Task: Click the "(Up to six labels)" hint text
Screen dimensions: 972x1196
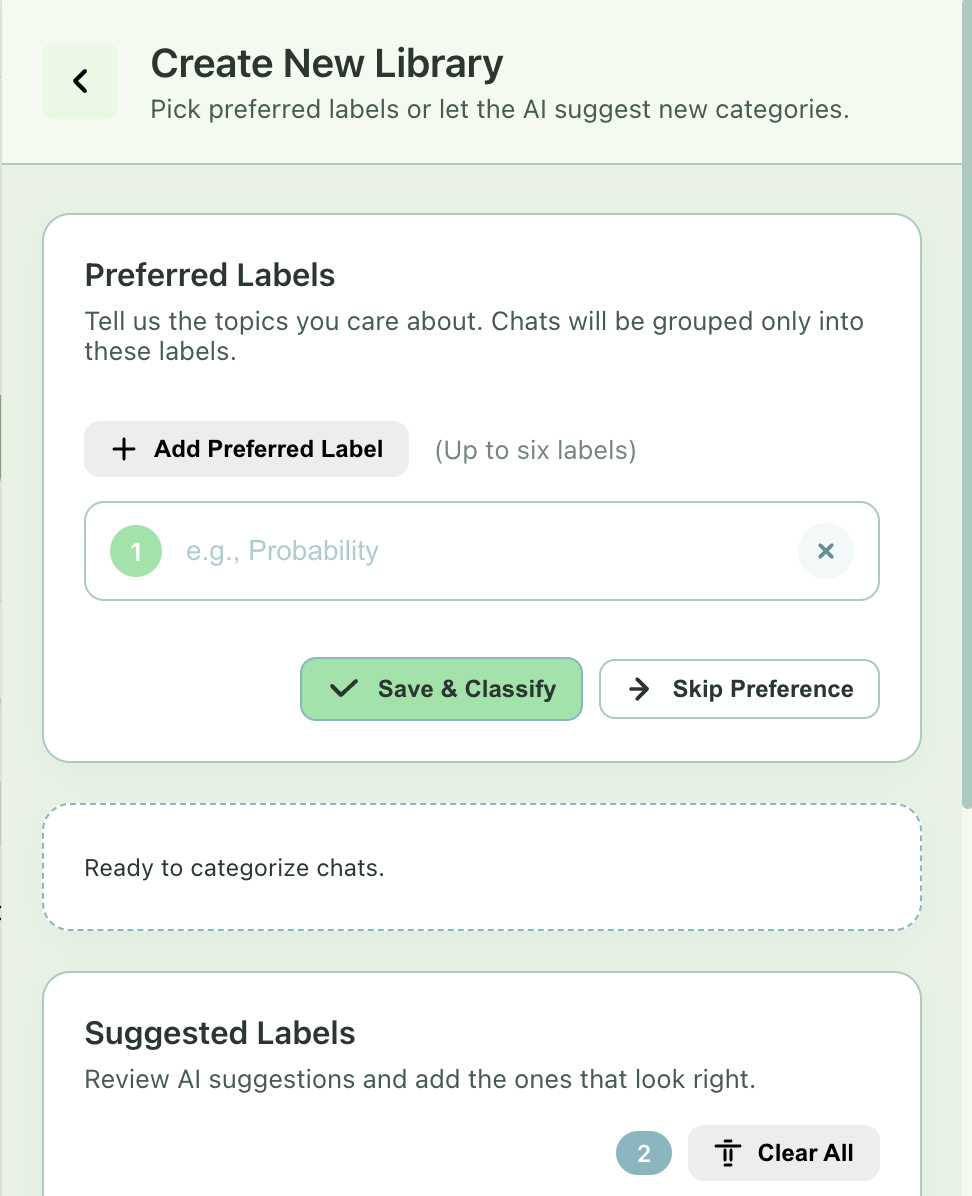Action: (535, 450)
